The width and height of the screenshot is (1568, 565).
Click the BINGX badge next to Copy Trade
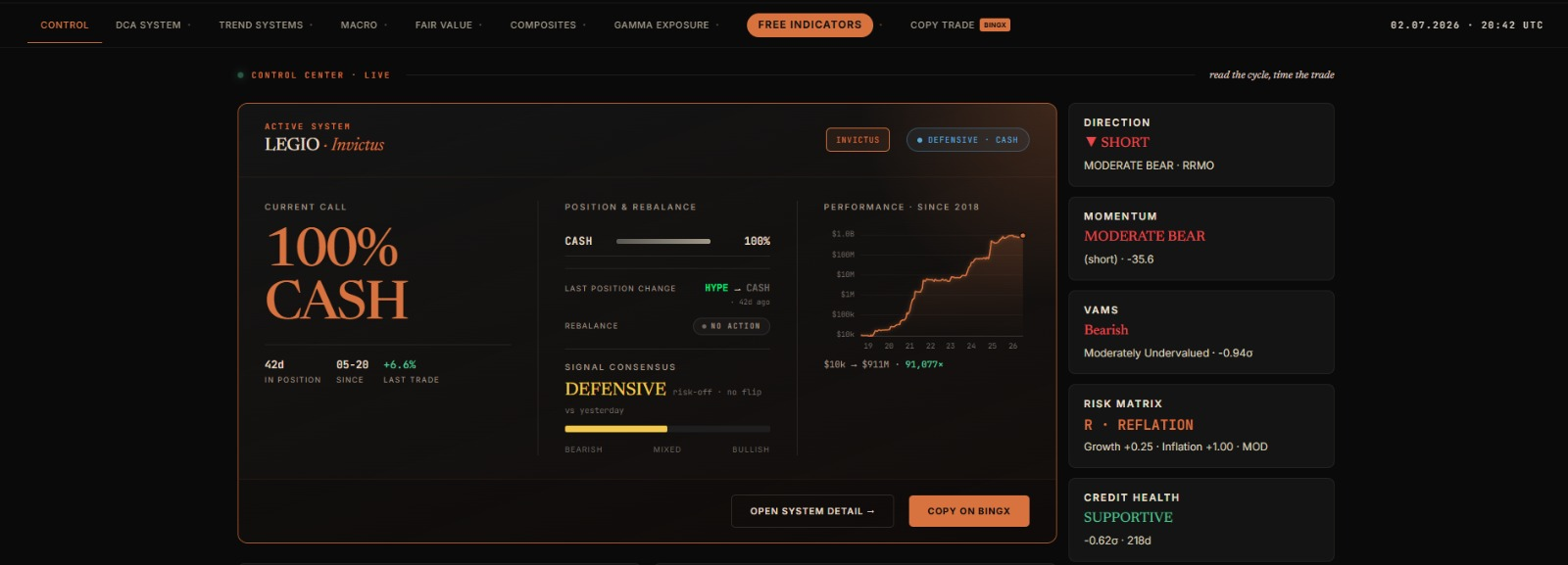(x=995, y=25)
